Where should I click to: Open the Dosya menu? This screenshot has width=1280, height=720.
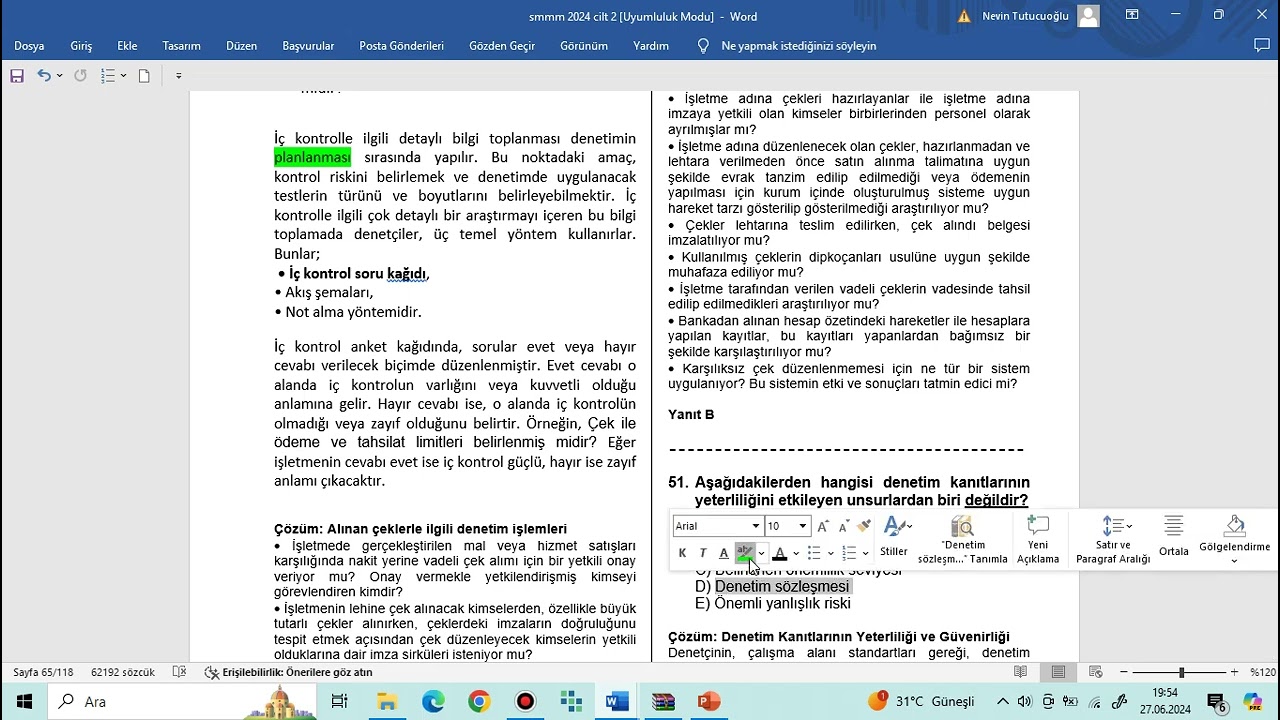pyautogui.click(x=29, y=46)
